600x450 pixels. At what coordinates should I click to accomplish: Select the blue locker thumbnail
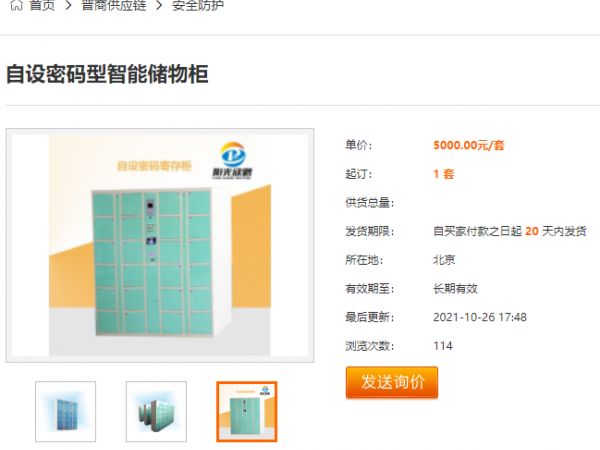click(65, 412)
